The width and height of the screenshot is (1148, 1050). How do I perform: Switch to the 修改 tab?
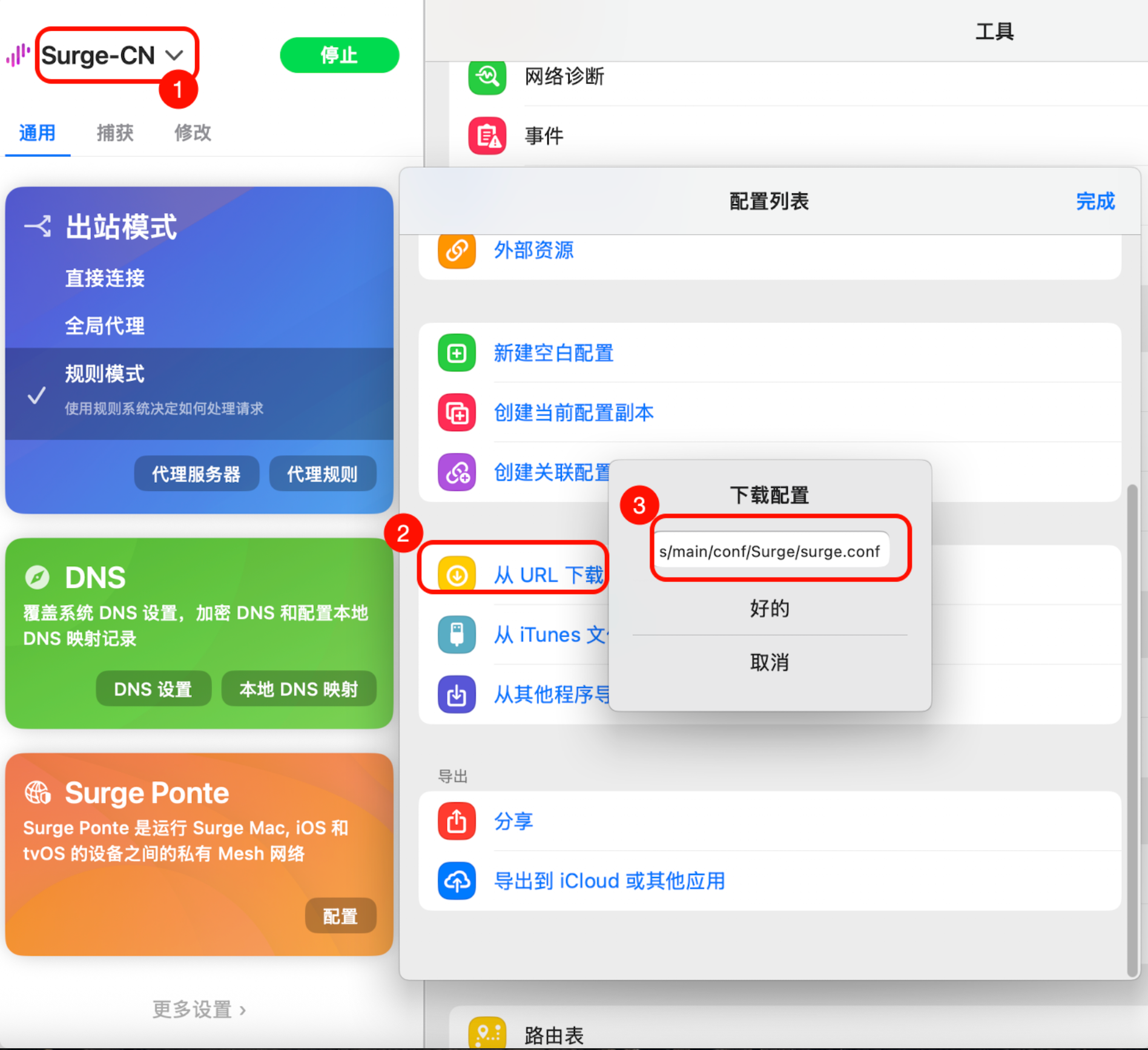tap(193, 133)
